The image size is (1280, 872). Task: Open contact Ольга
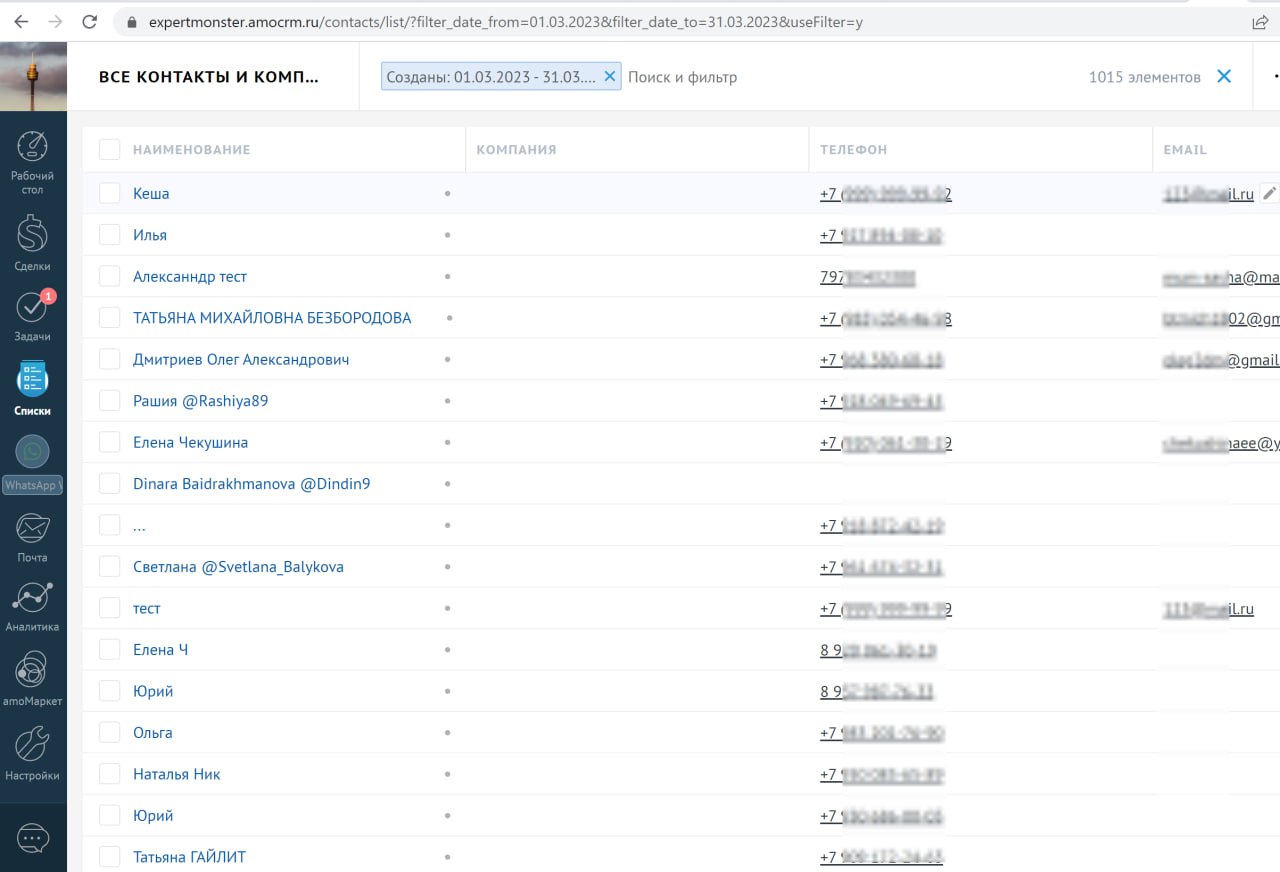(x=153, y=733)
